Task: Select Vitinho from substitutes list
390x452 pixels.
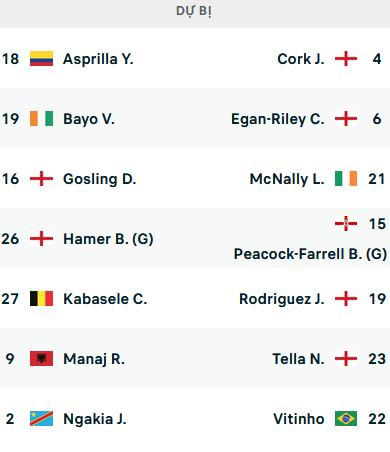Action: (299, 419)
